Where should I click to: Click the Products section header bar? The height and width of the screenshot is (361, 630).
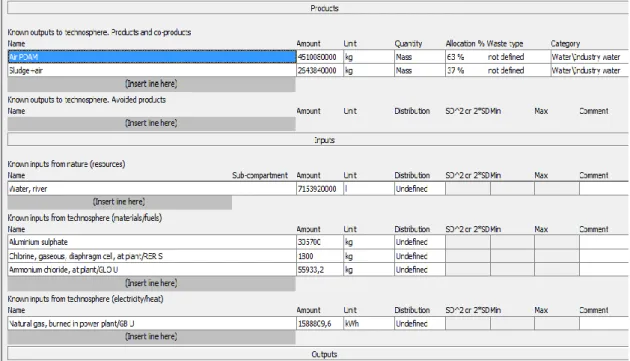click(318, 8)
